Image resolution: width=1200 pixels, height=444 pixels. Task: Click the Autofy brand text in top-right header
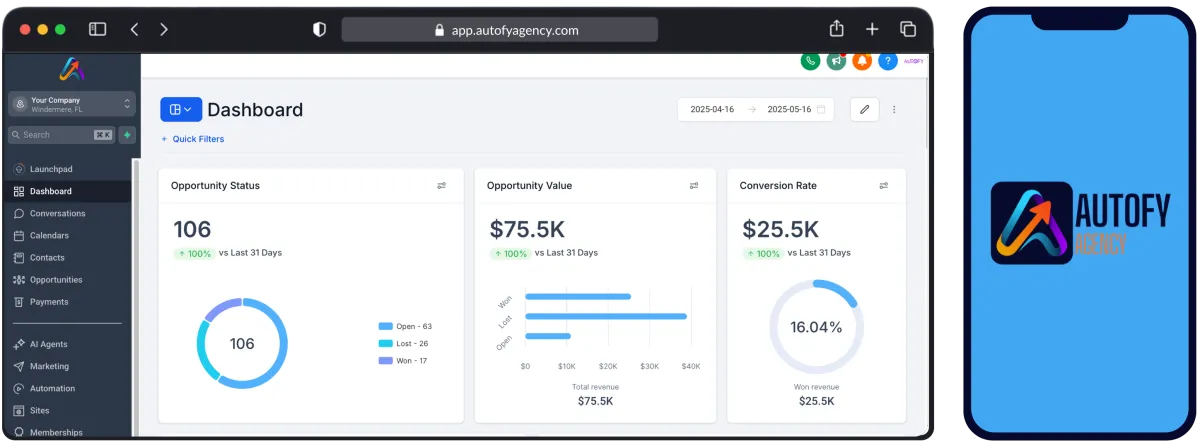[x=913, y=61]
